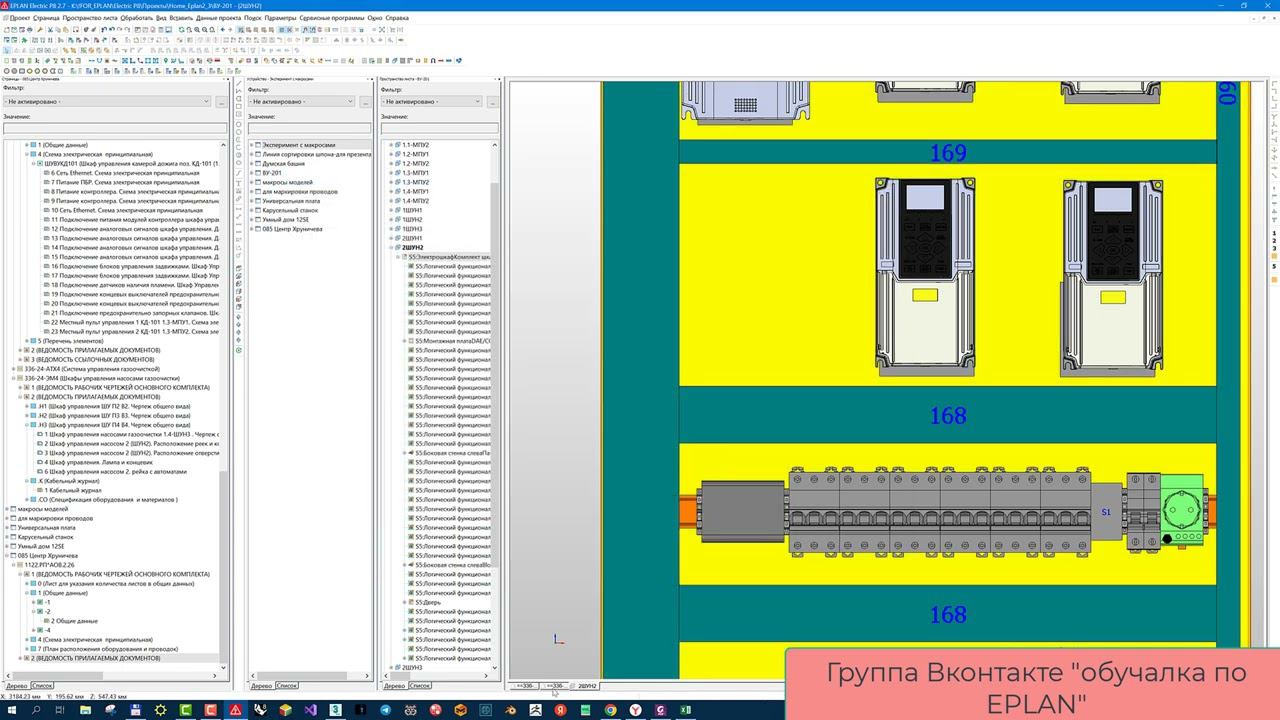Screen dimensions: 1280x720
Task: Expand the 336-24-АТХ4 node in pages tree
Action: click(14, 369)
